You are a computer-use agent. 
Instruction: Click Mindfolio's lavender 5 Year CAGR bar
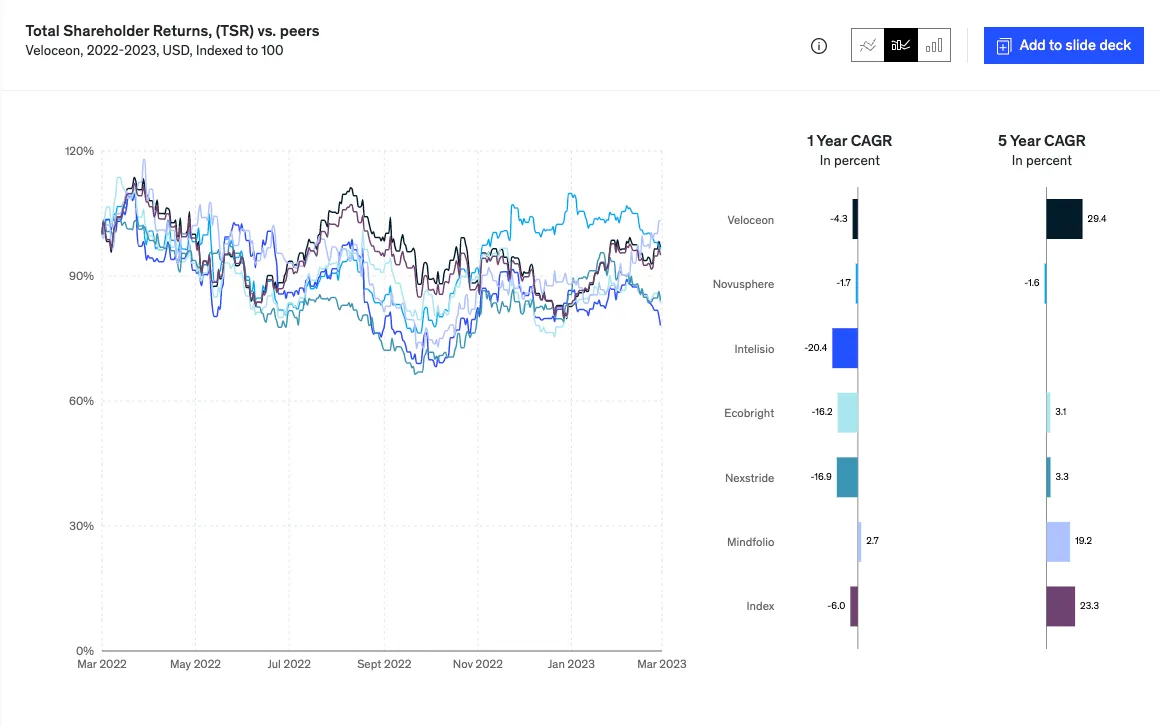pyautogui.click(x=1058, y=542)
